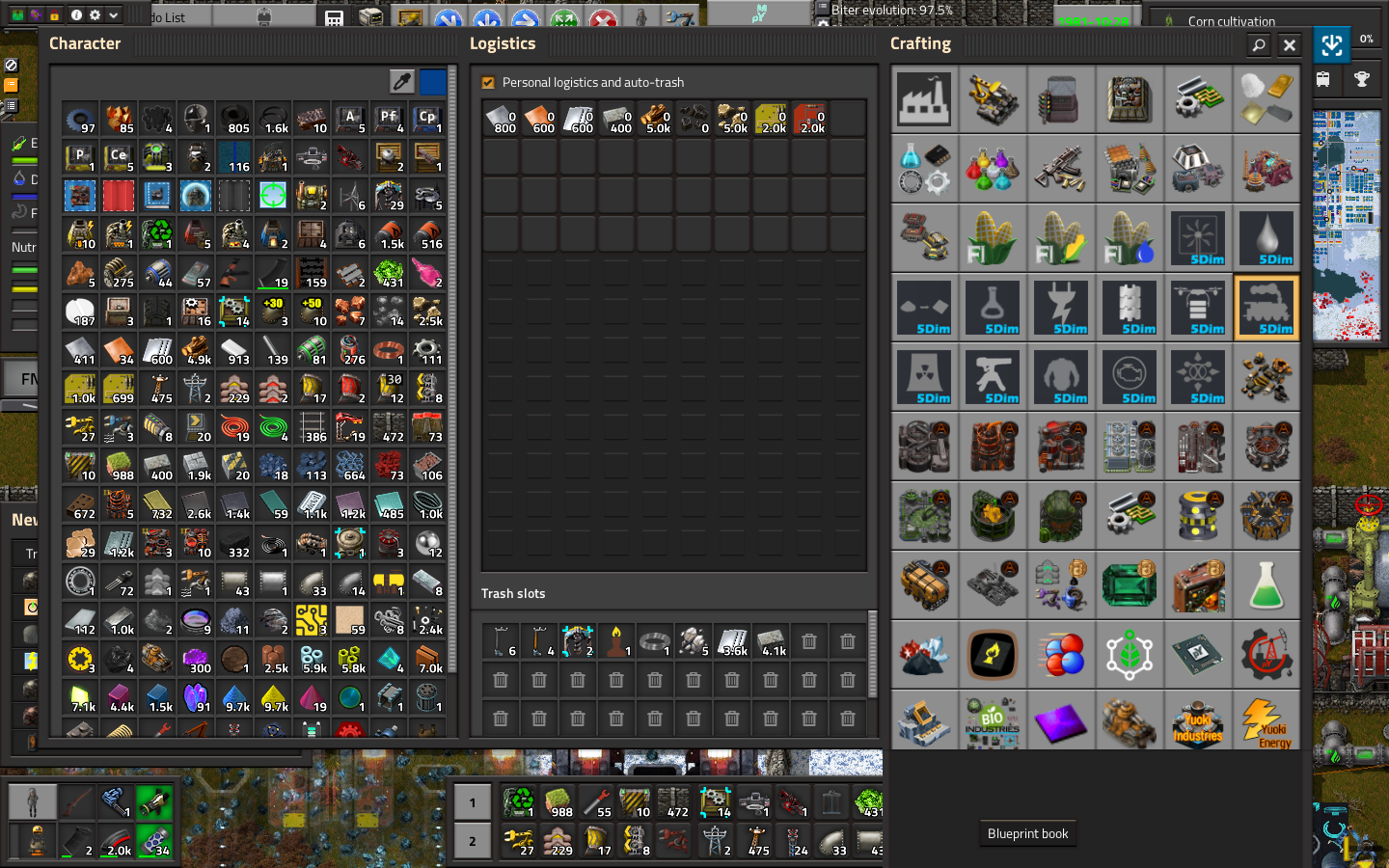1389x868 pixels.
Task: Click the green arrows icon in top toolbar
Action: 564,18
